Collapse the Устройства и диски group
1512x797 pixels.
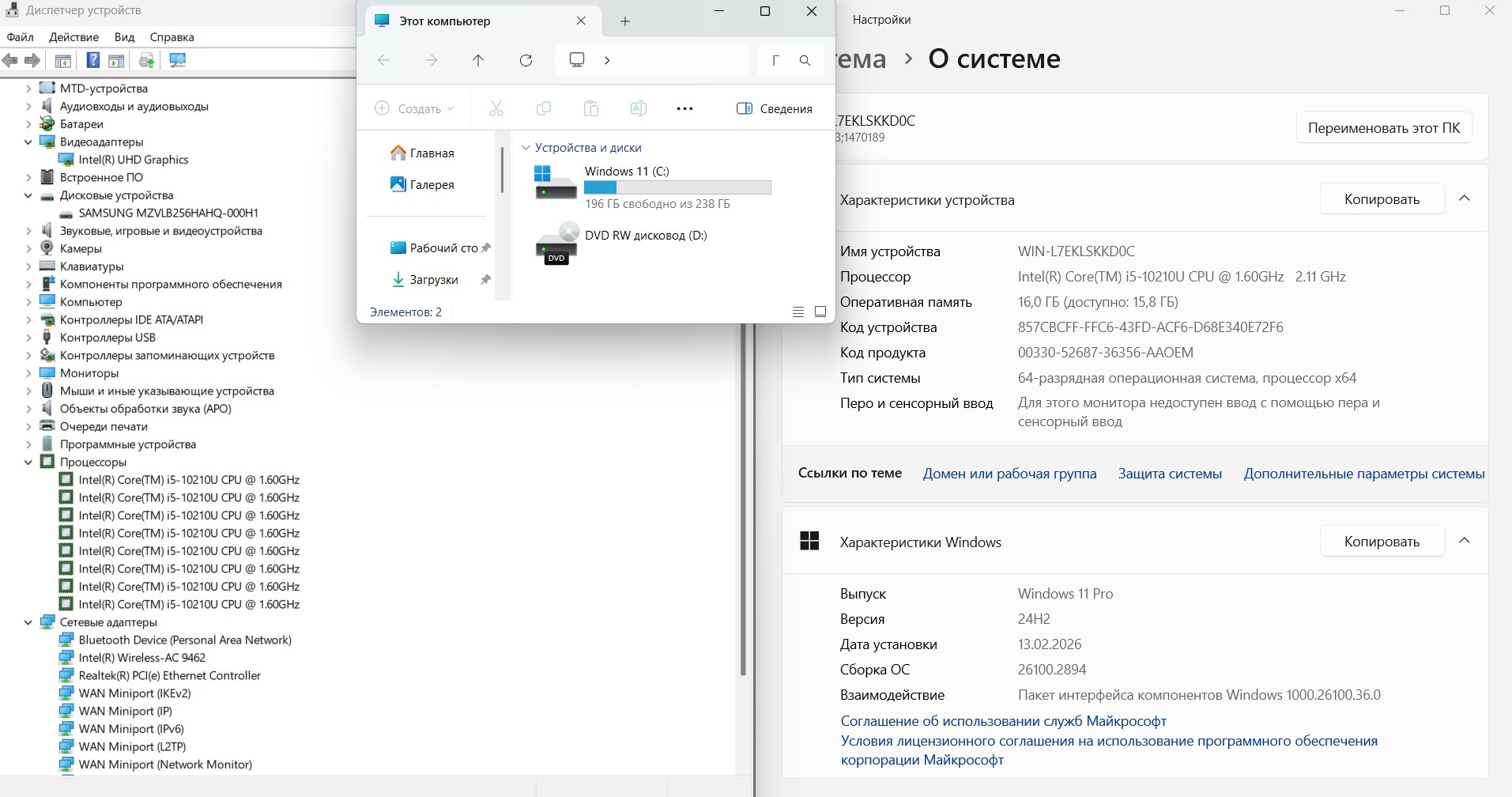pos(526,148)
